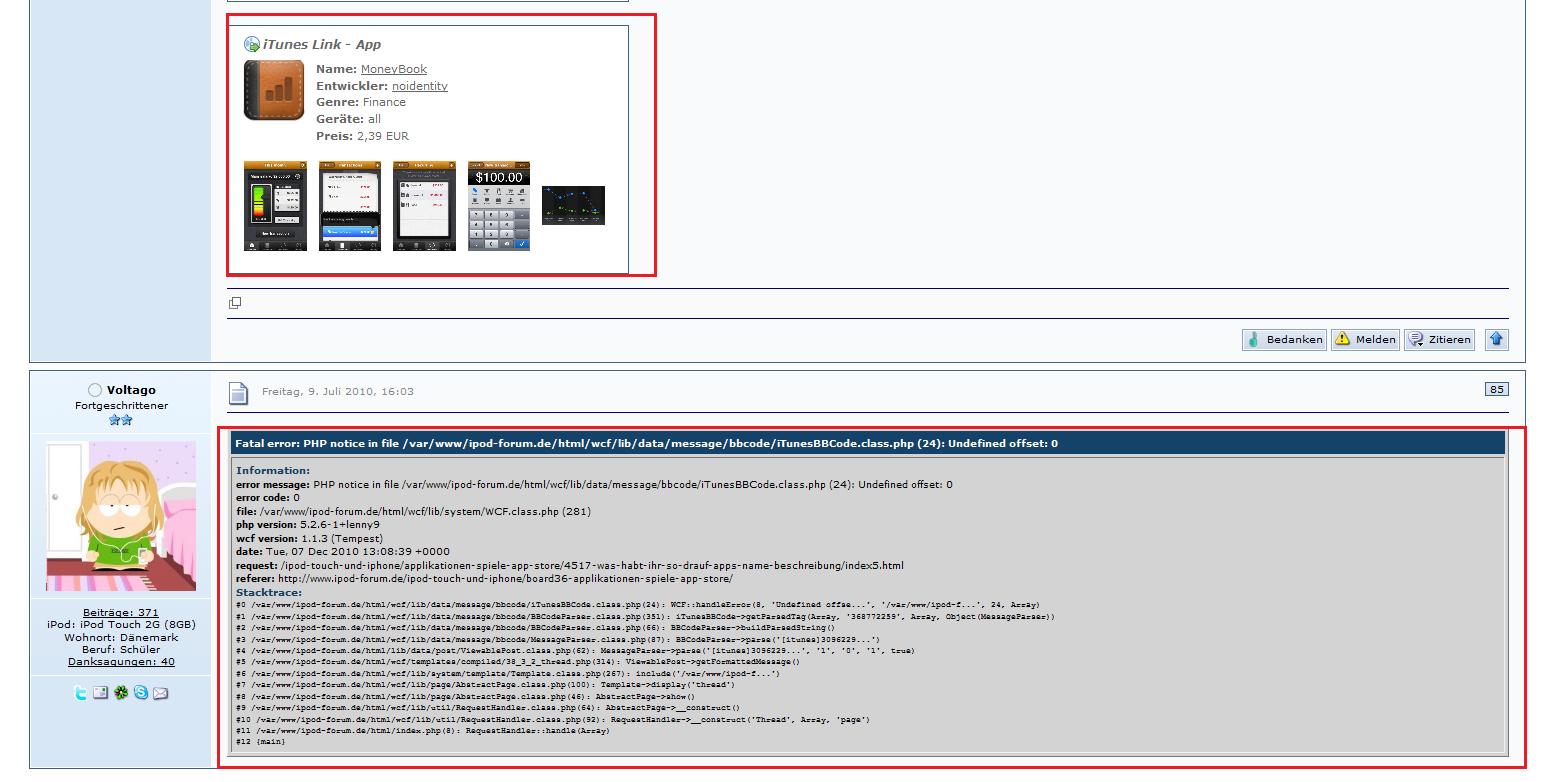This screenshot has width=1541, height=782.
Task: Click the Beruf: Schüler text
Action: (121, 649)
